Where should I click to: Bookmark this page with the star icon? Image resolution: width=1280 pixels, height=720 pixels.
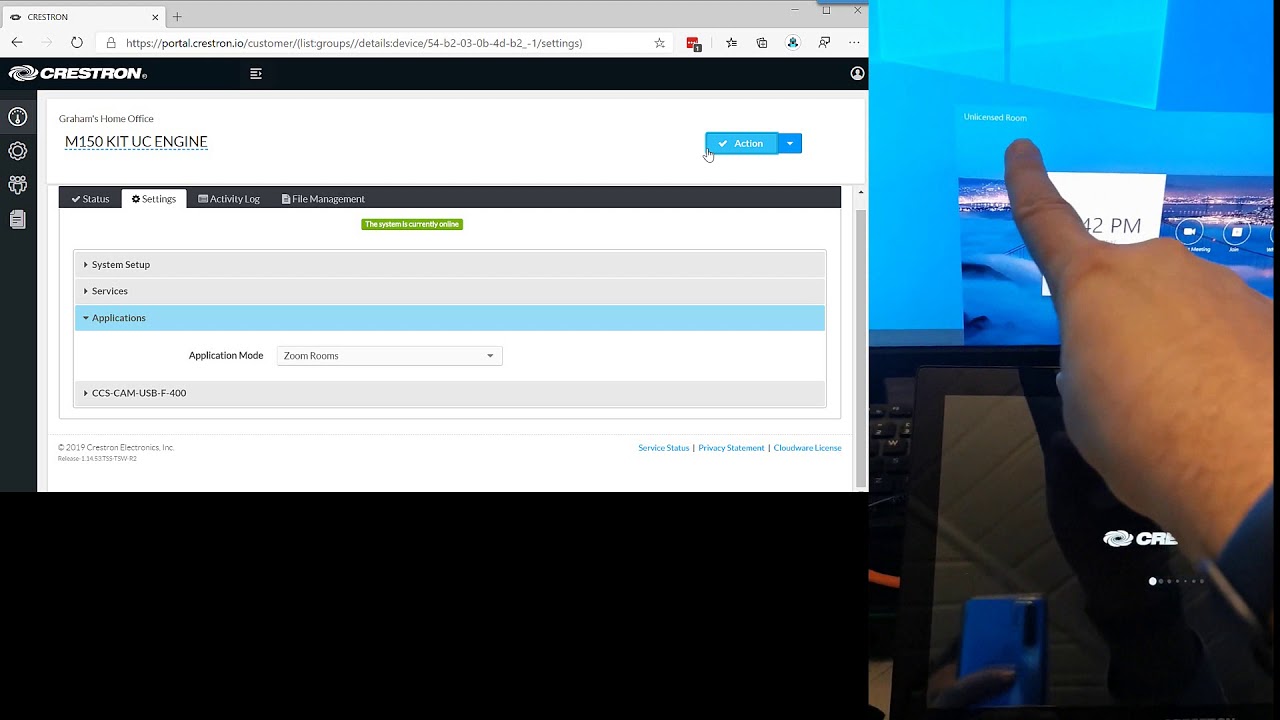tap(660, 43)
